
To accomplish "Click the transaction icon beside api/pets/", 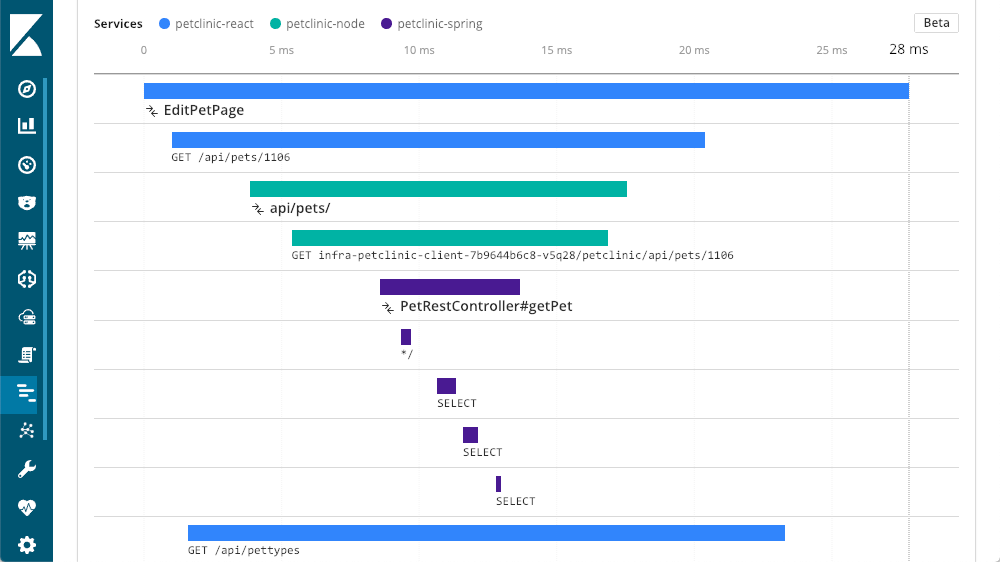I will tap(258, 209).
